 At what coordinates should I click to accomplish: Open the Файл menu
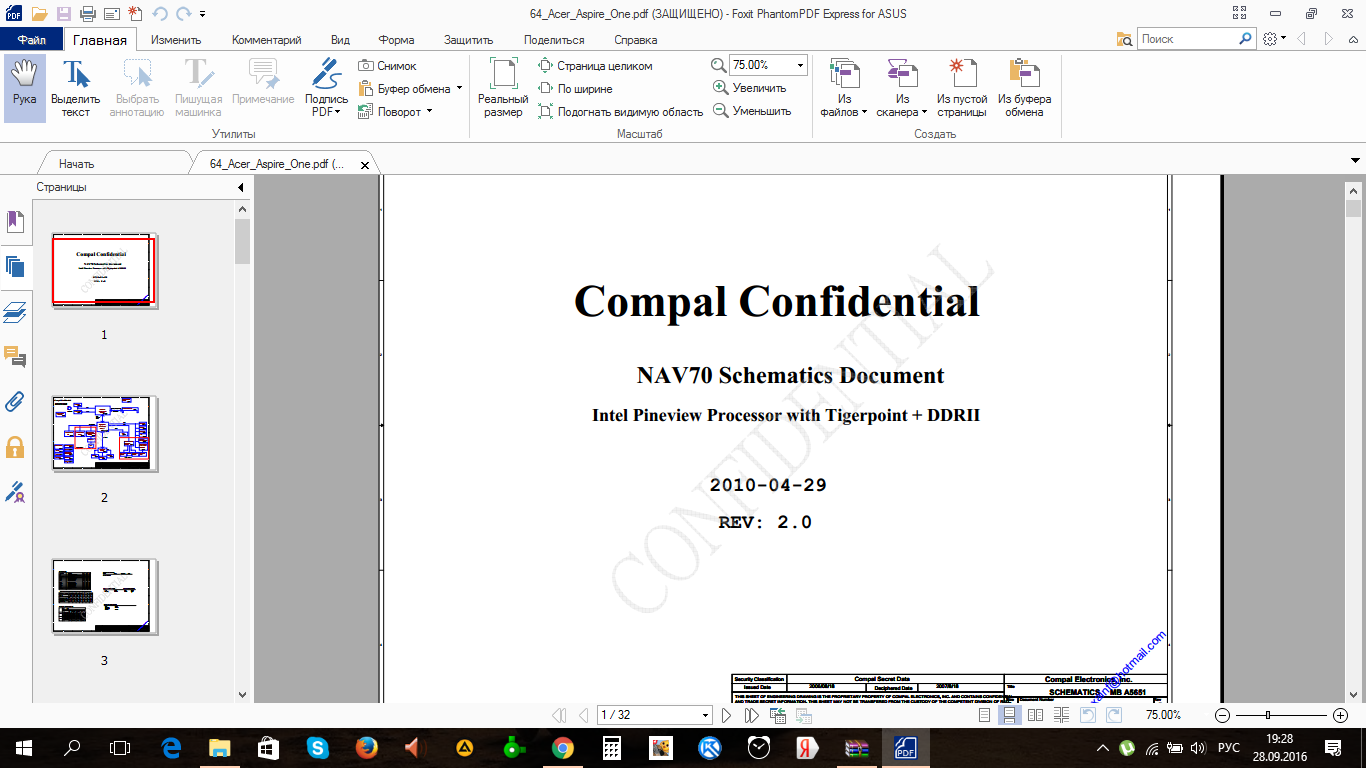pos(31,40)
